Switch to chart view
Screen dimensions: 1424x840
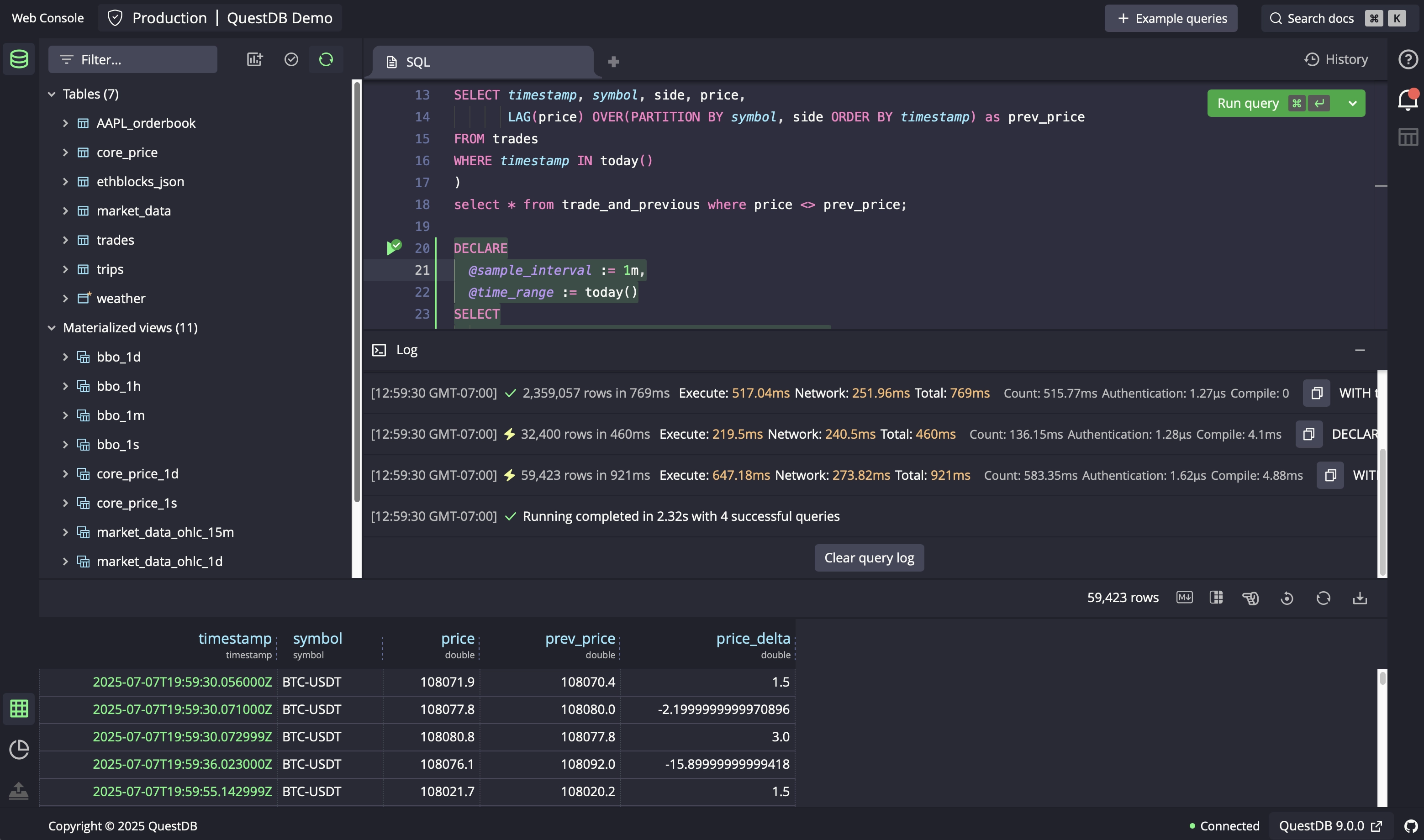pos(19,750)
